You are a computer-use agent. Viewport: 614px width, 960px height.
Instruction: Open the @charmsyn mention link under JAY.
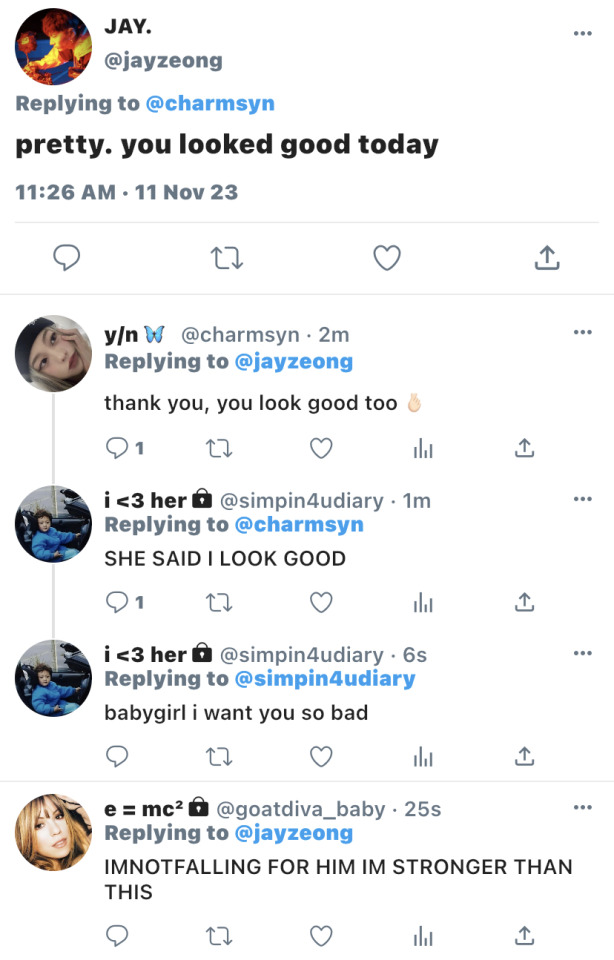click(209, 104)
